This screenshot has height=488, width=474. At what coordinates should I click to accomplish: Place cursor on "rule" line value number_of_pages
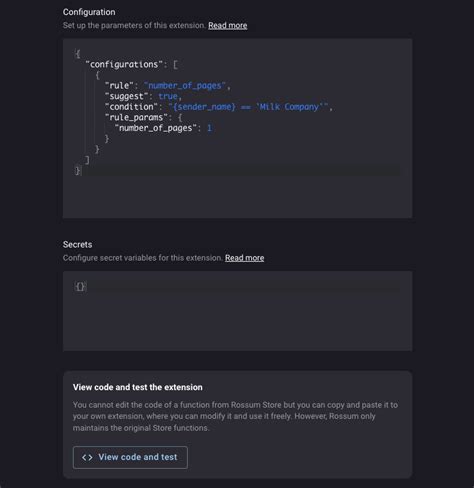185,86
